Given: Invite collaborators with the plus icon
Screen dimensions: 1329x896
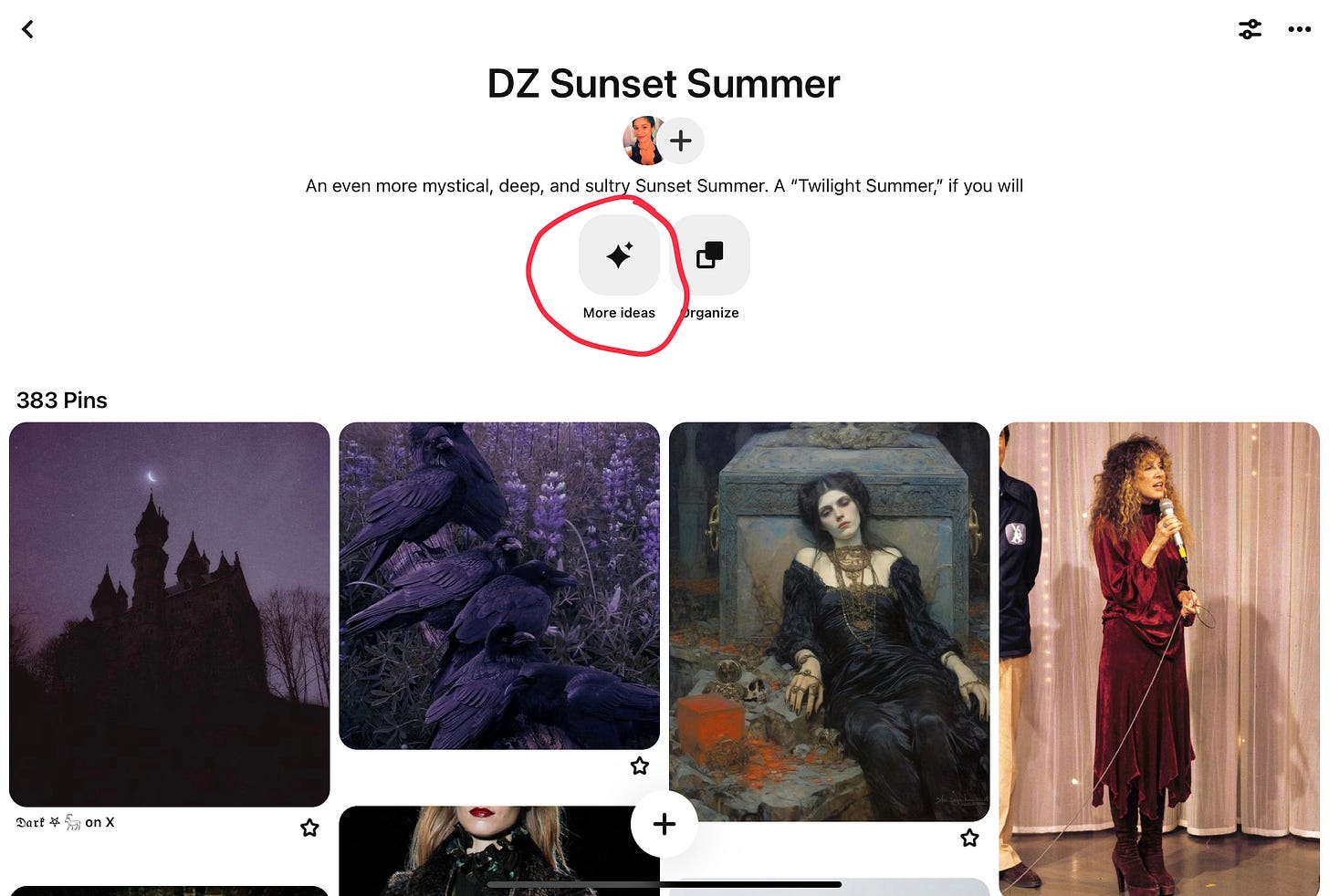Looking at the screenshot, I should pos(681,141).
